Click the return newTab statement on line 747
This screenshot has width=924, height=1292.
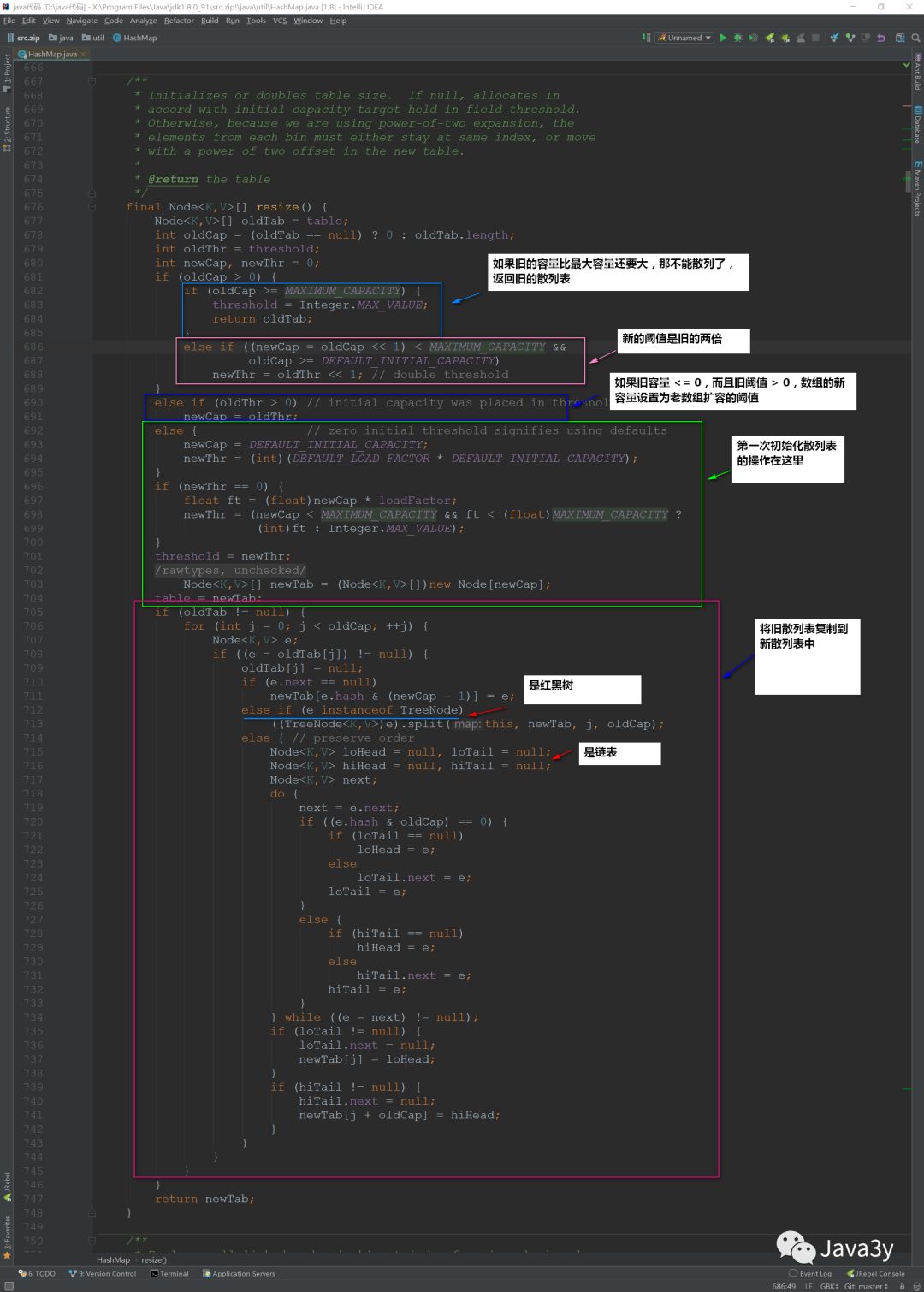pos(204,1199)
